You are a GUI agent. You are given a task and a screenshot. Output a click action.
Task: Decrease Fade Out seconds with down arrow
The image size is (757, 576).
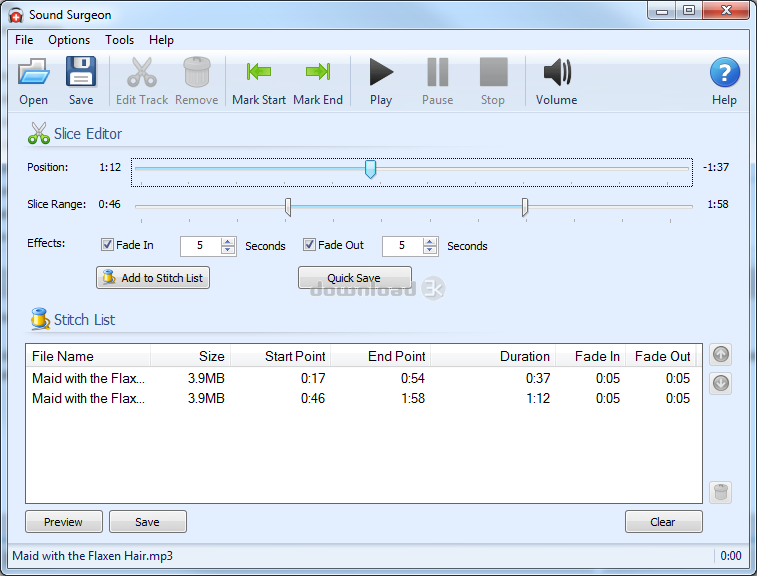(430, 250)
